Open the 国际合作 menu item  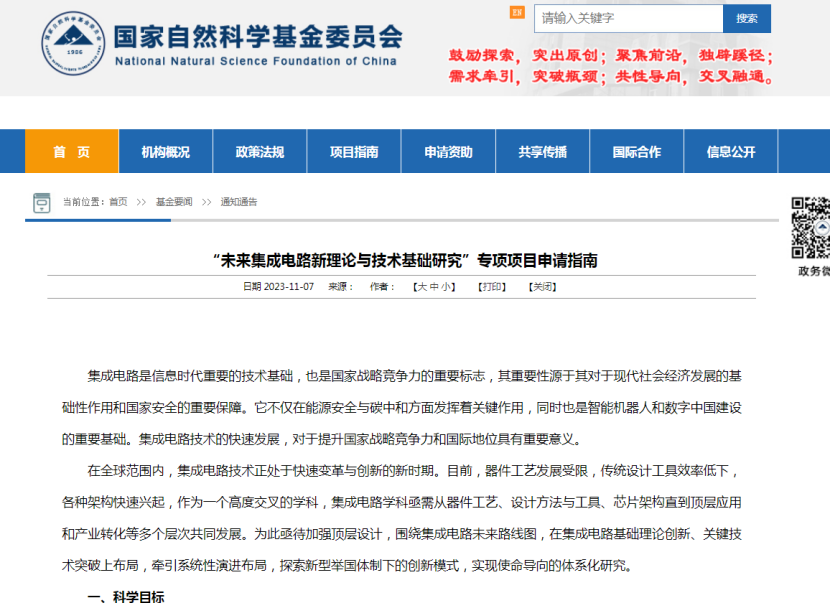[x=637, y=152]
